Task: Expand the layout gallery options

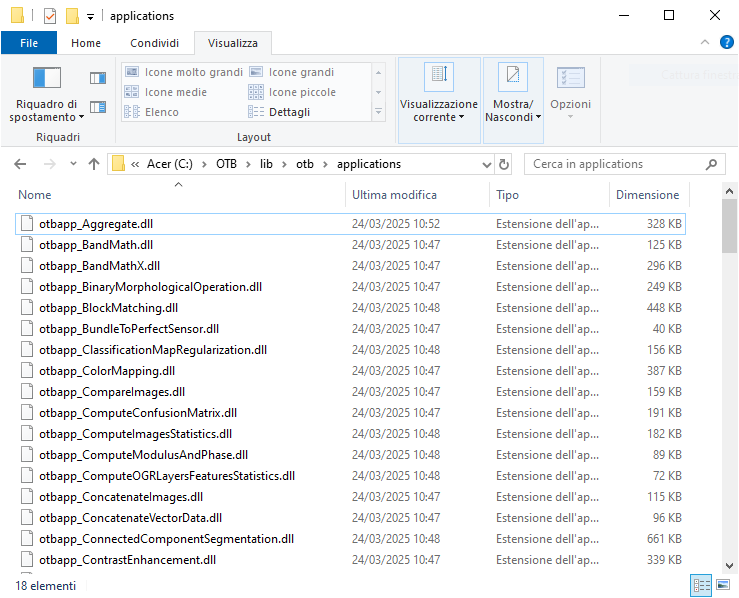Action: coord(378,112)
